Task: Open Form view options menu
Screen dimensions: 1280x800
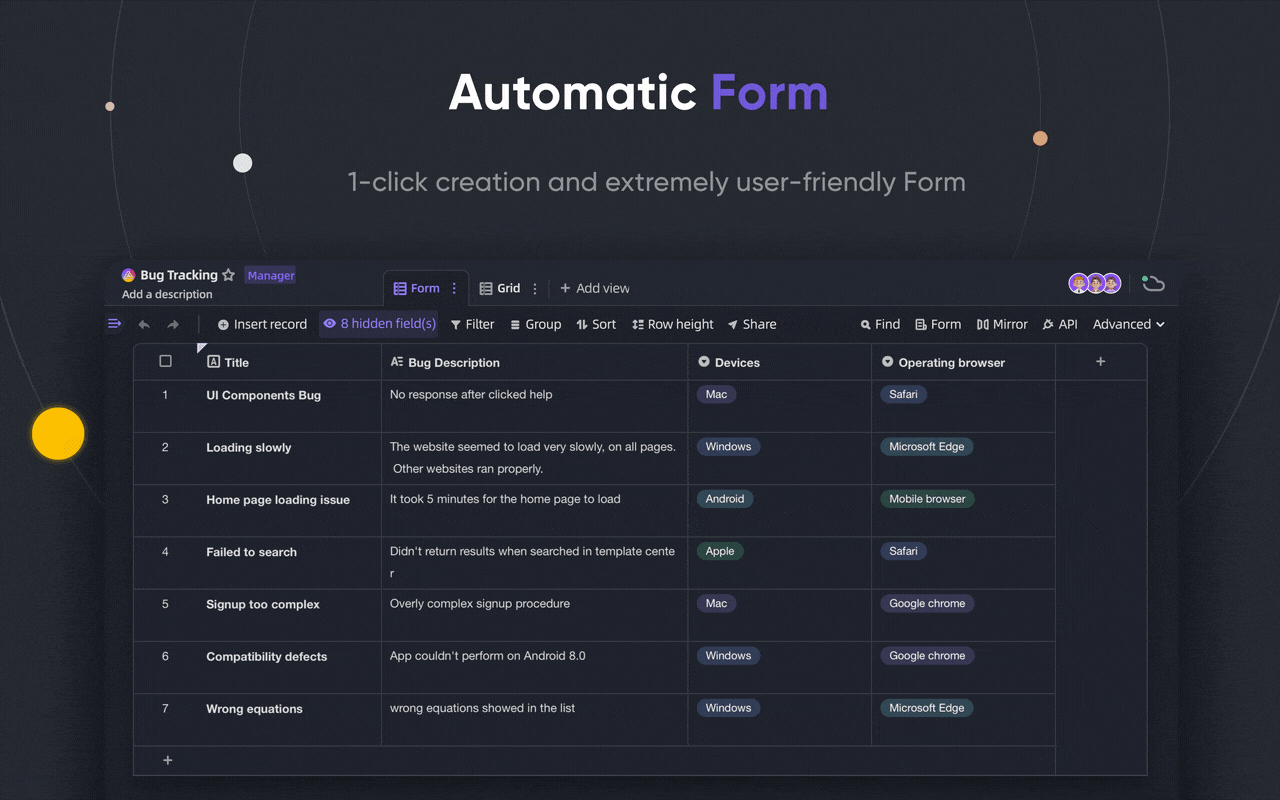Action: pos(454,288)
